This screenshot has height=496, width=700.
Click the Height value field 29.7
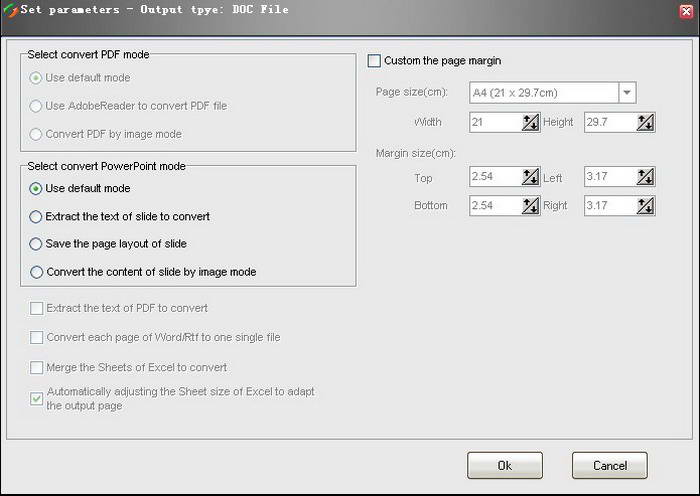click(611, 122)
